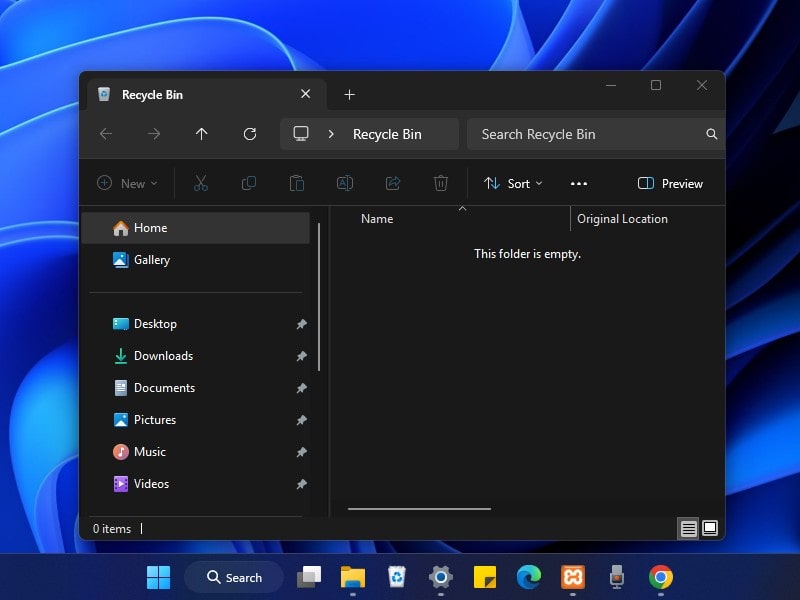The image size is (800, 600).
Task: Add a new tab with plus button
Action: tap(349, 94)
